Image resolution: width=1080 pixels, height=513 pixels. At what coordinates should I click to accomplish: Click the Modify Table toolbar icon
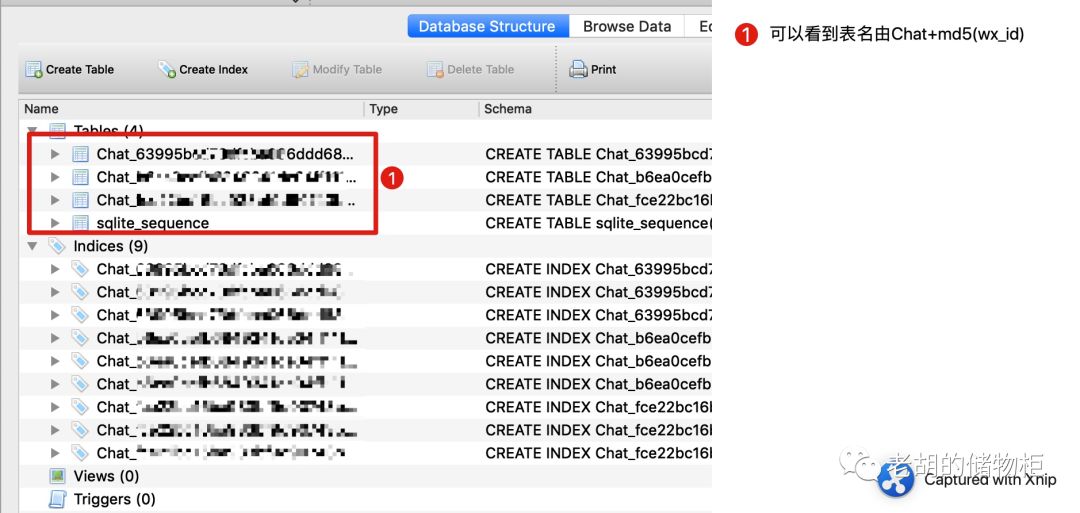(x=300, y=70)
